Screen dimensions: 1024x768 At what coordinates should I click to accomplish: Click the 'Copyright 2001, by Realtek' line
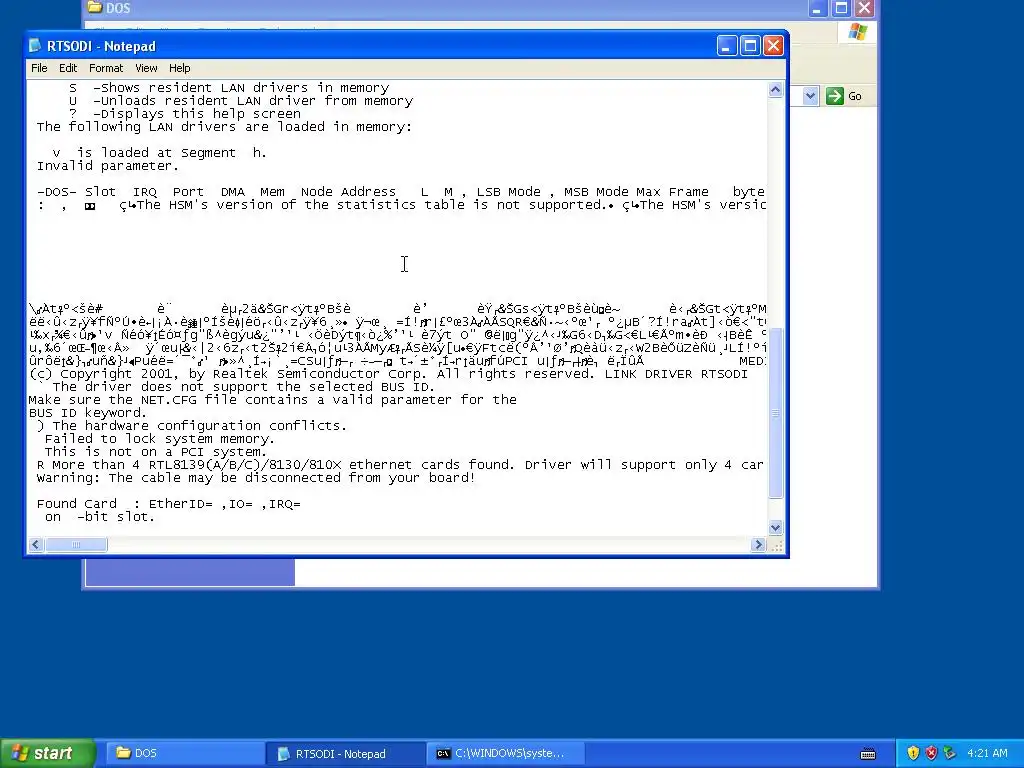coord(389,374)
